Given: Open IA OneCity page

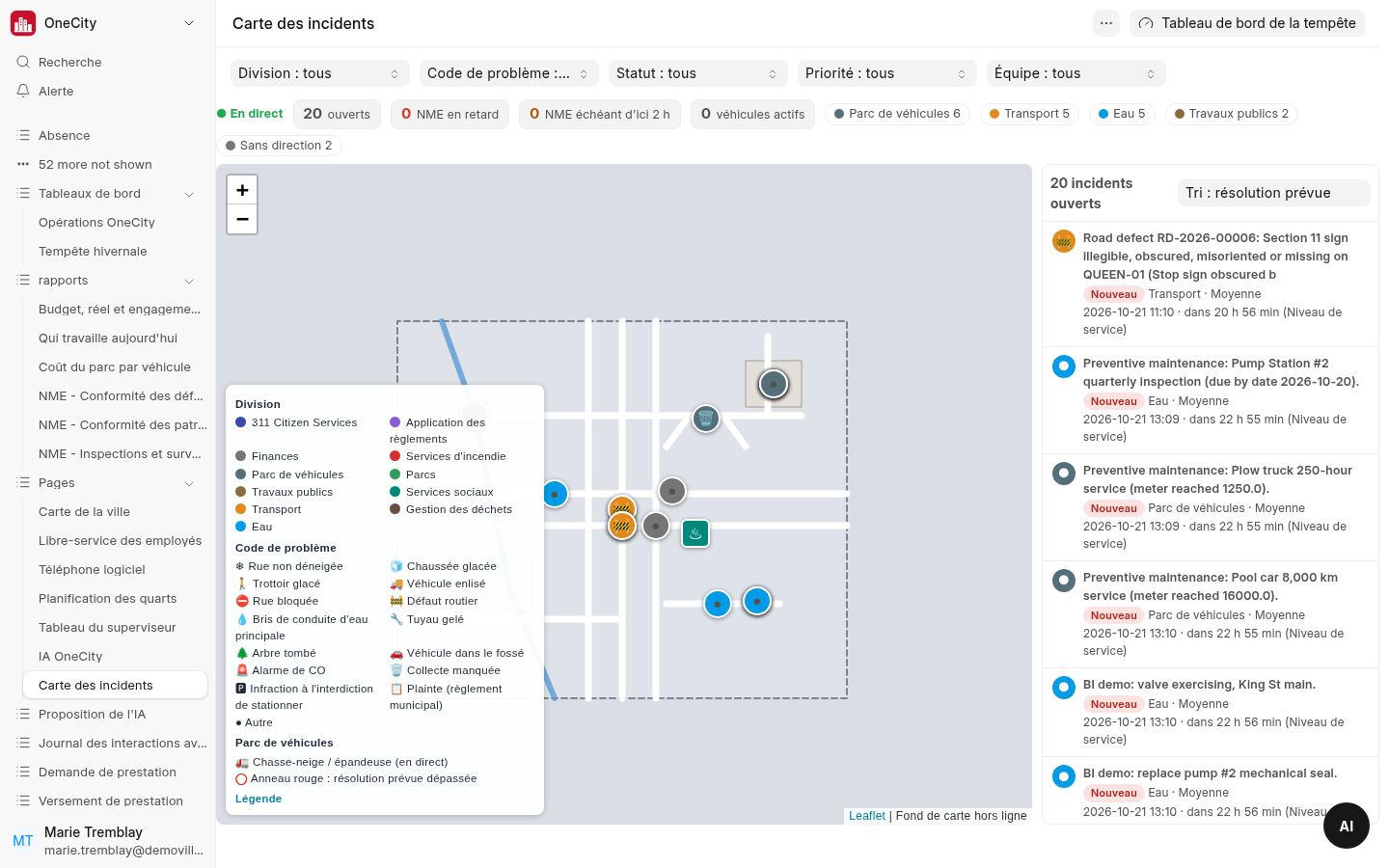Looking at the screenshot, I should (x=70, y=656).
